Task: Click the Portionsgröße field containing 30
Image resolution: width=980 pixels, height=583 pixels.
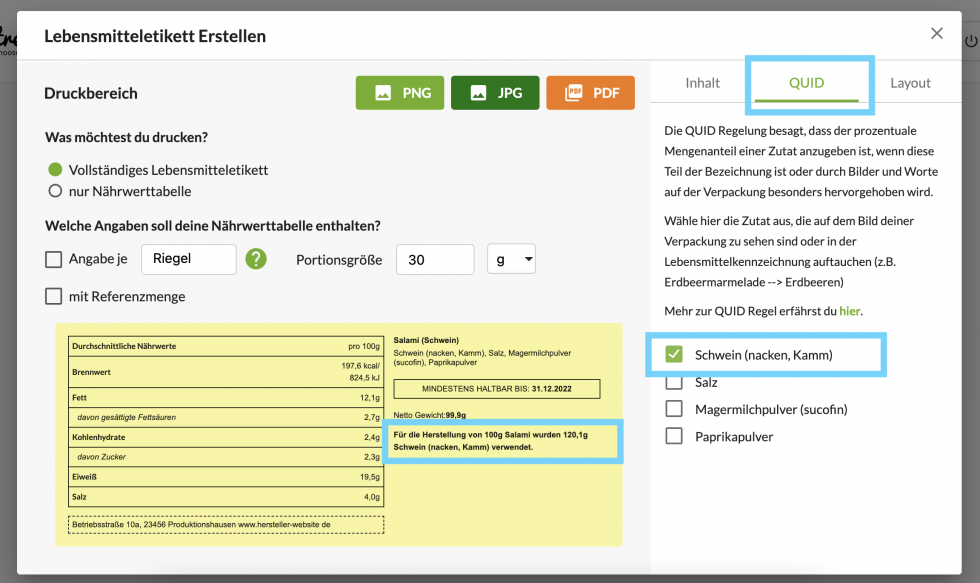Action: click(435, 259)
